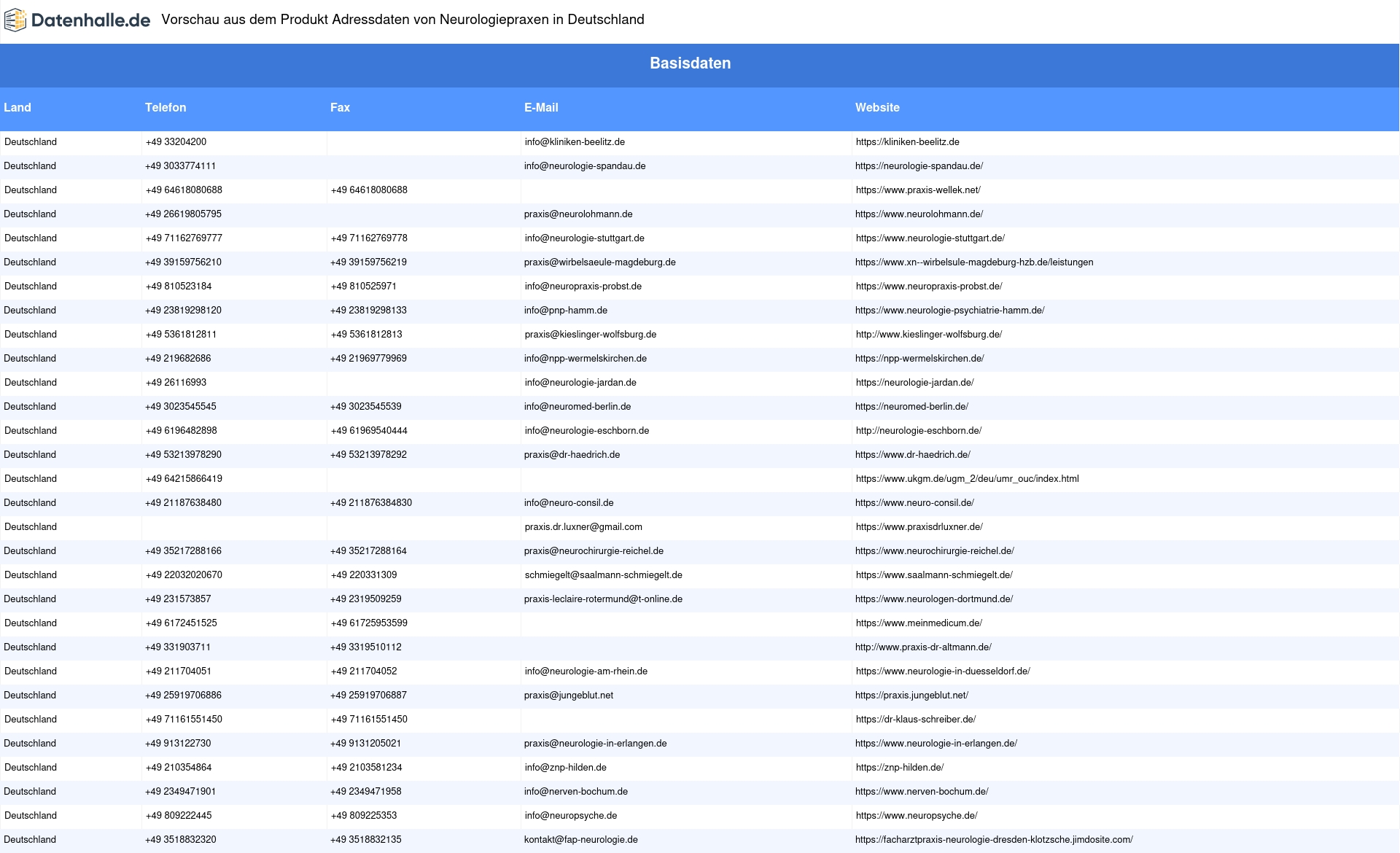Click the Datenhalle.de logo
The image size is (1400, 853).
77,20
